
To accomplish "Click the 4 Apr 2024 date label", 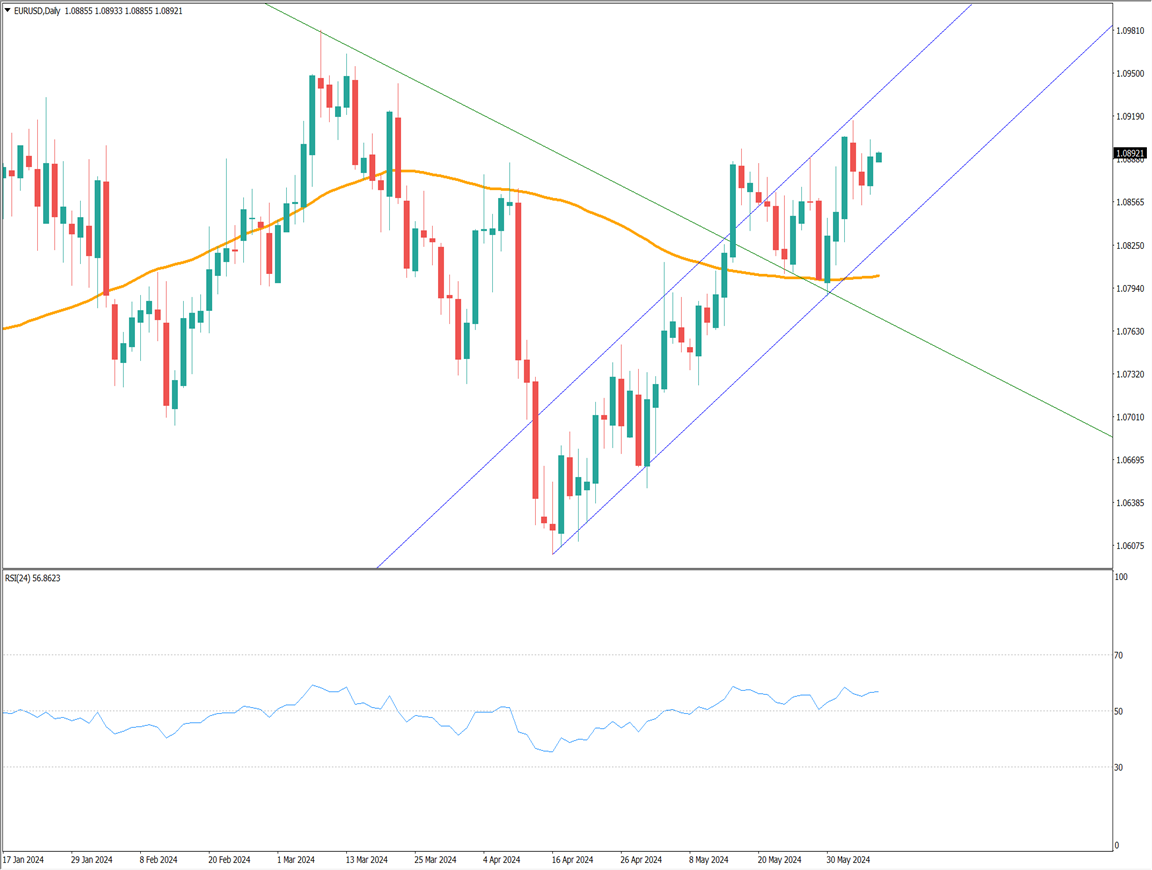I will coord(501,860).
